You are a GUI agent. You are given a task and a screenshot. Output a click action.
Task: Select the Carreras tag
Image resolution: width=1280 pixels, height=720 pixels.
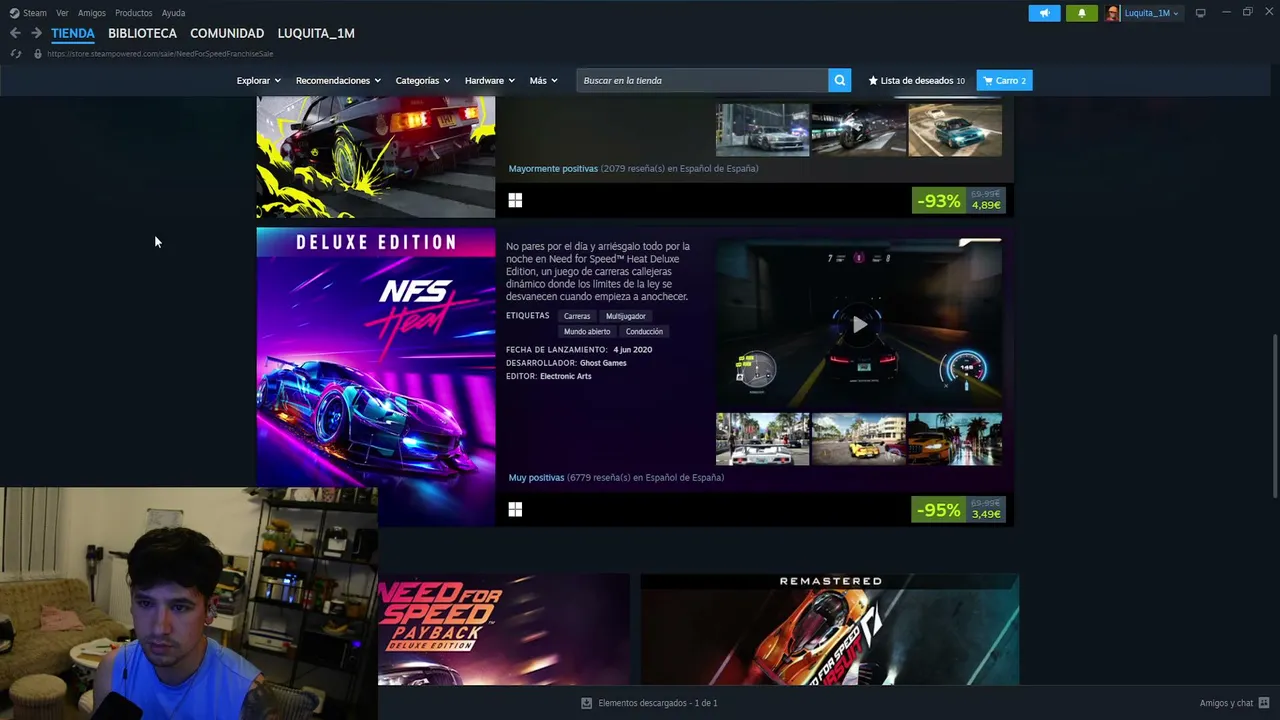(x=577, y=316)
